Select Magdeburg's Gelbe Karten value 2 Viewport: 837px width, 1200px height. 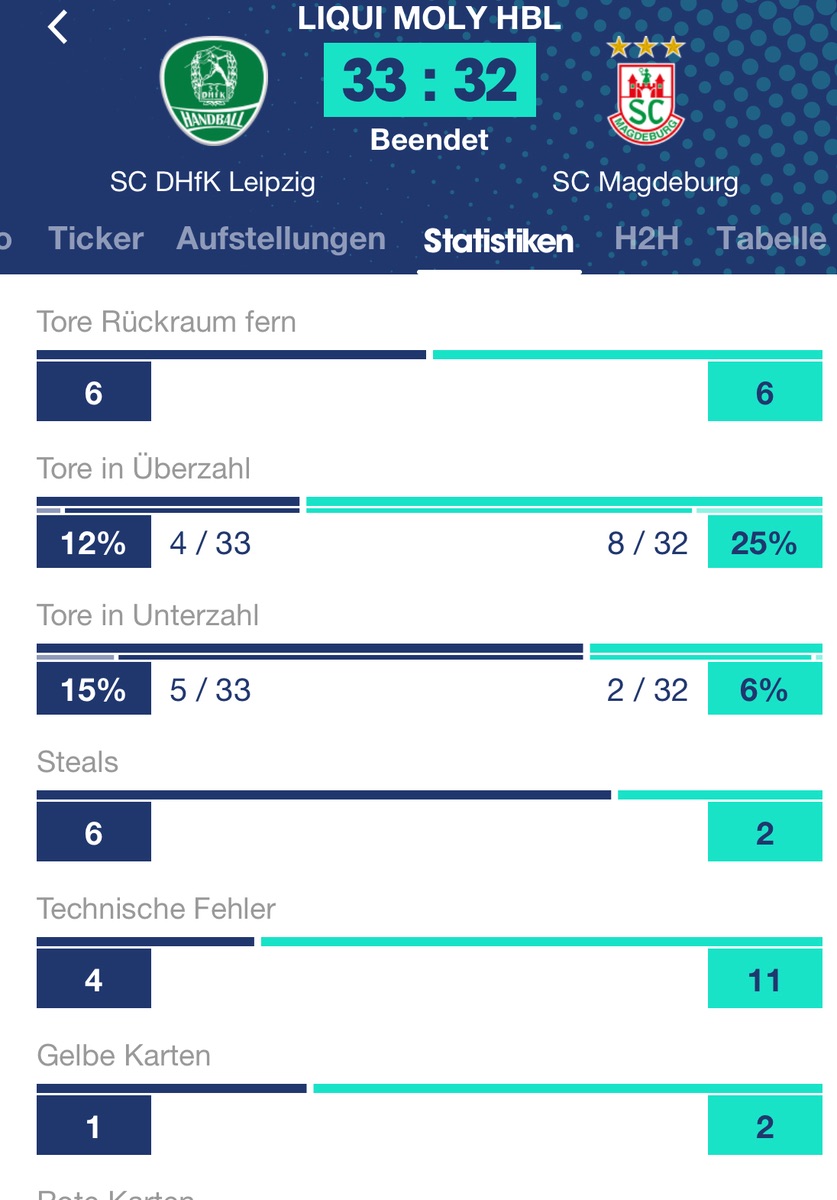764,1127
